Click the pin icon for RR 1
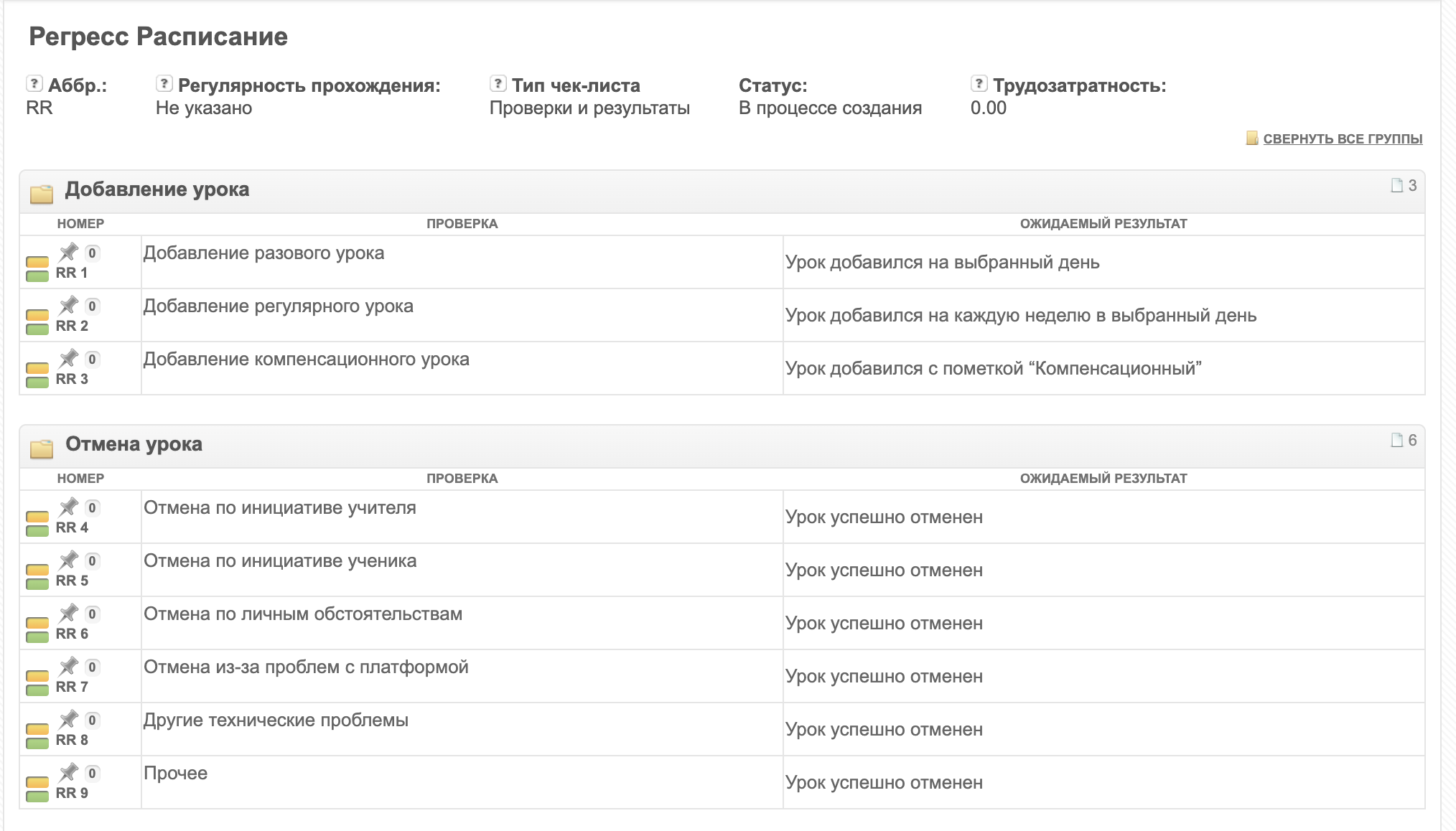 tap(68, 252)
